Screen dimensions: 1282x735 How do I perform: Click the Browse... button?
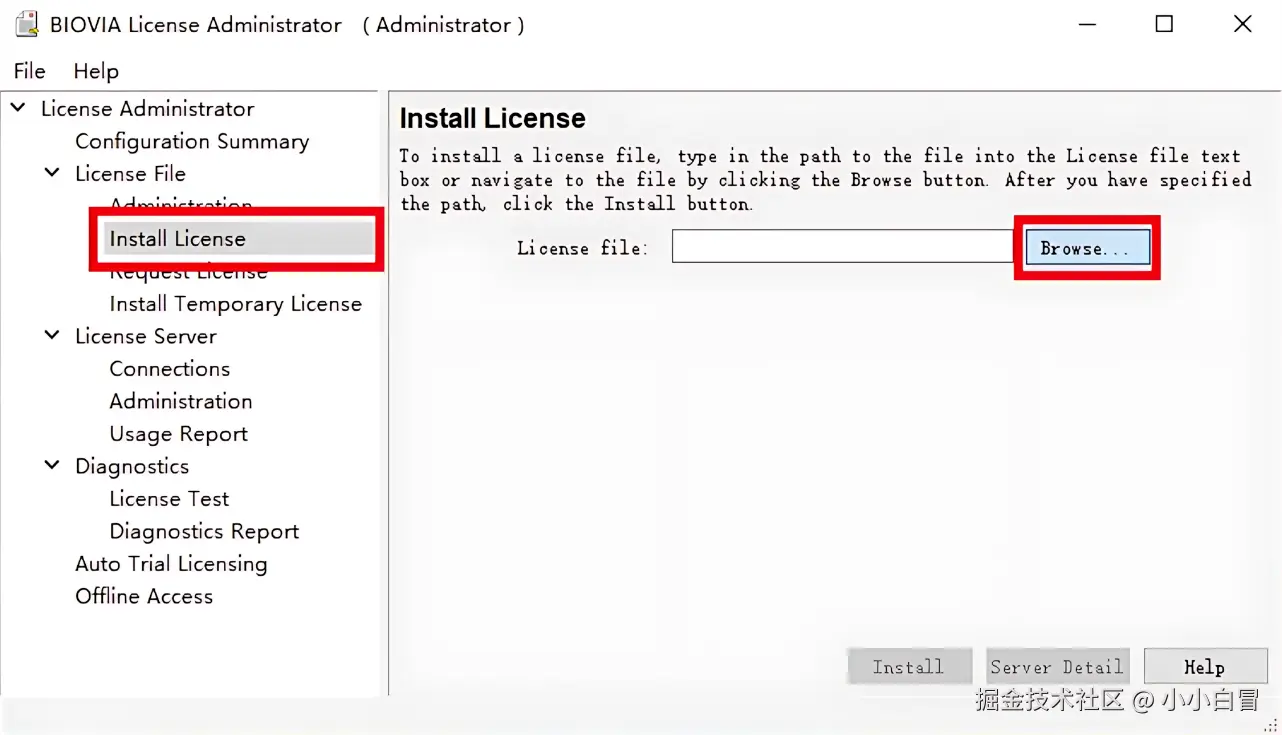(1087, 248)
